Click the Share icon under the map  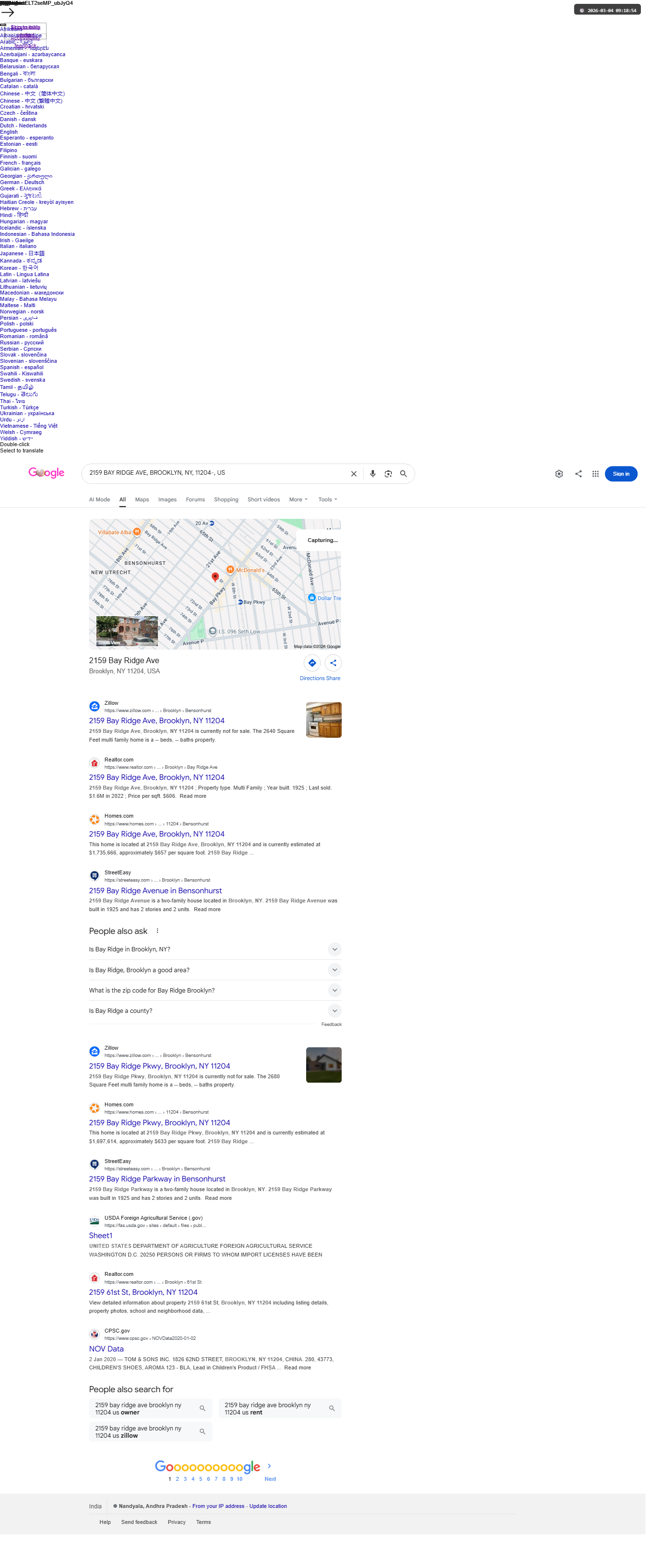333,663
